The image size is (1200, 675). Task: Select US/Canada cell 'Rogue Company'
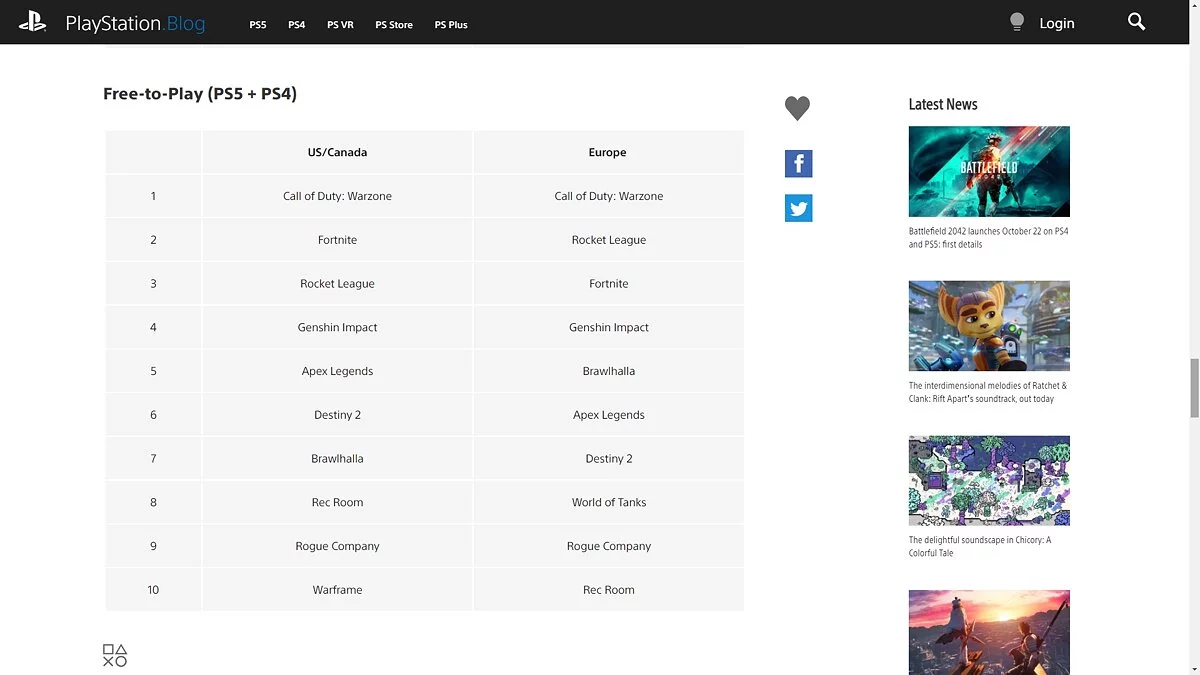coord(337,546)
